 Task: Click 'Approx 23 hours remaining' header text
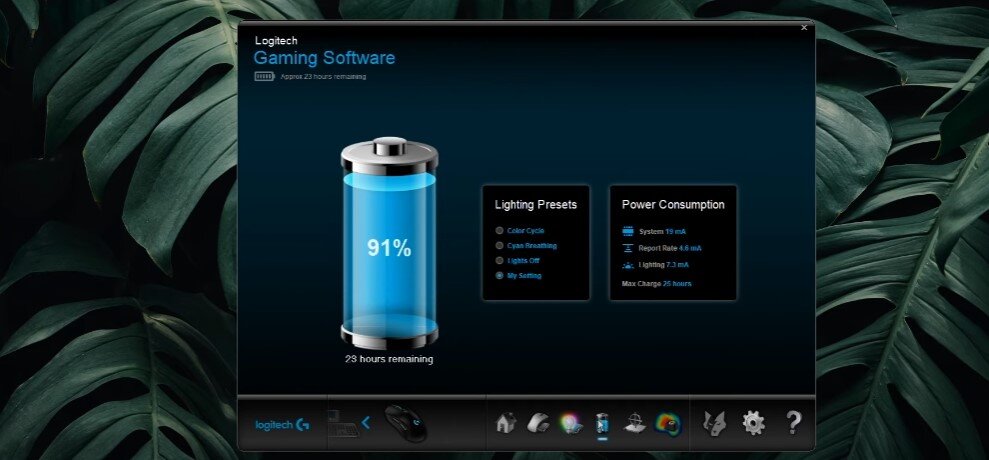[323, 76]
